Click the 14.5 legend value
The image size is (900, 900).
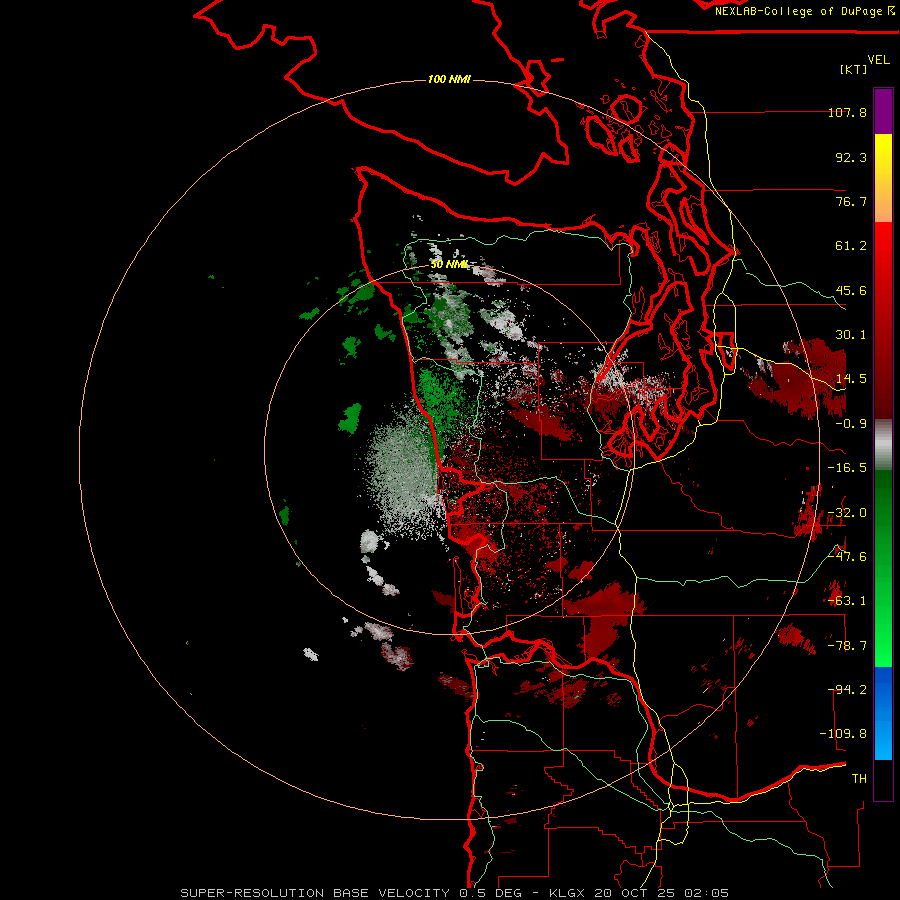851,379
